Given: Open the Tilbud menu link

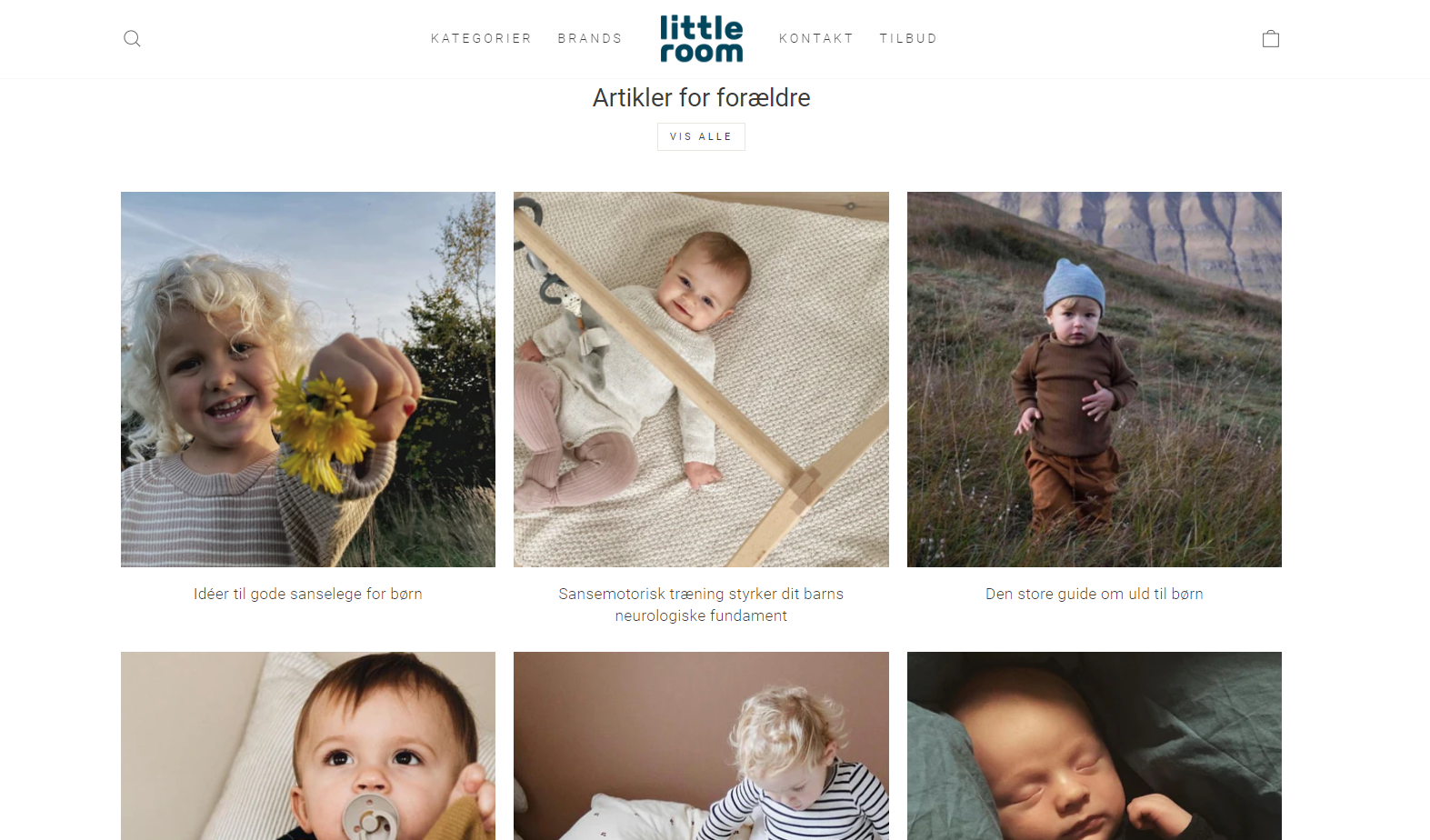Looking at the screenshot, I should coord(908,38).
